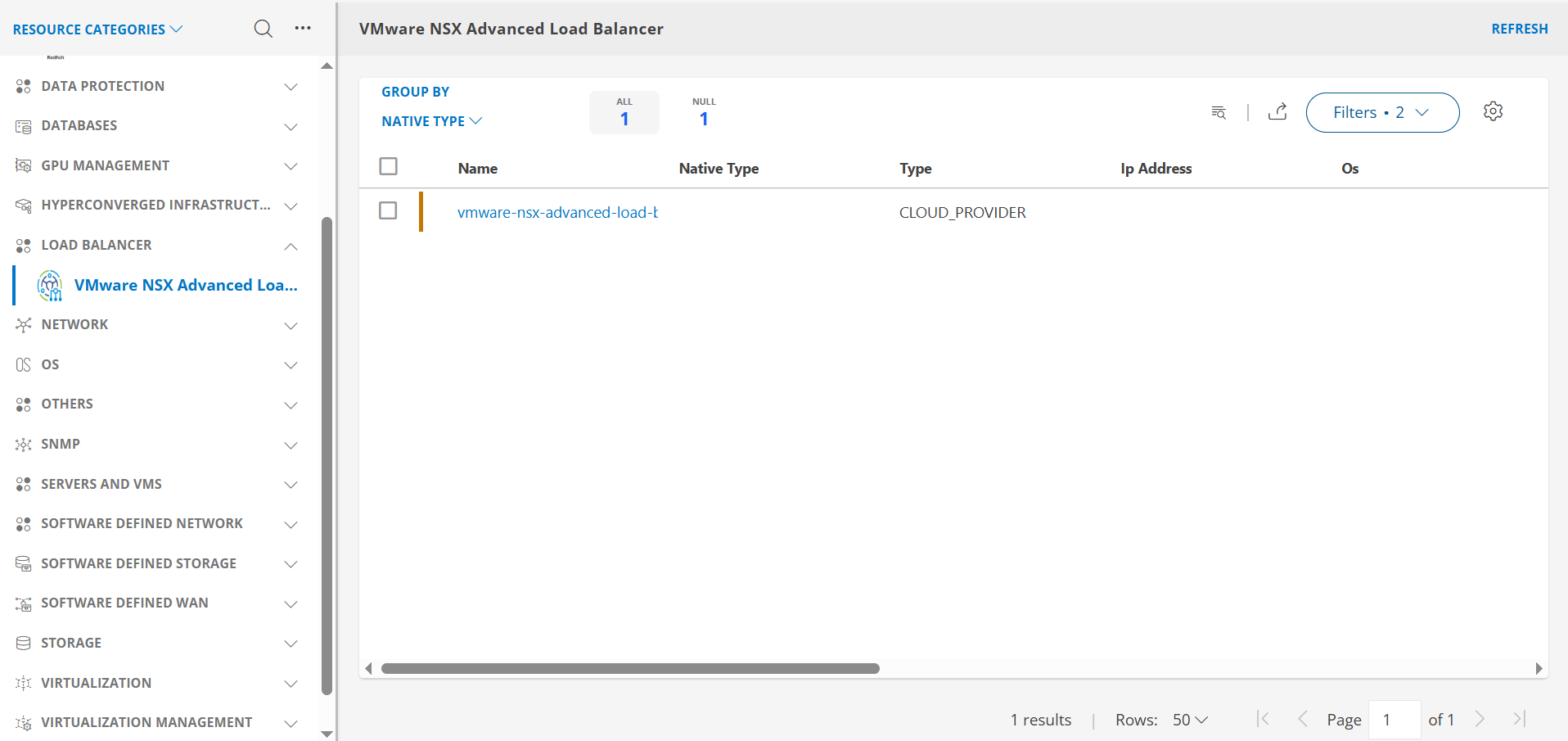Open the search in Resource Categories sidebar
This screenshot has width=1568, height=741.
coord(263,28)
